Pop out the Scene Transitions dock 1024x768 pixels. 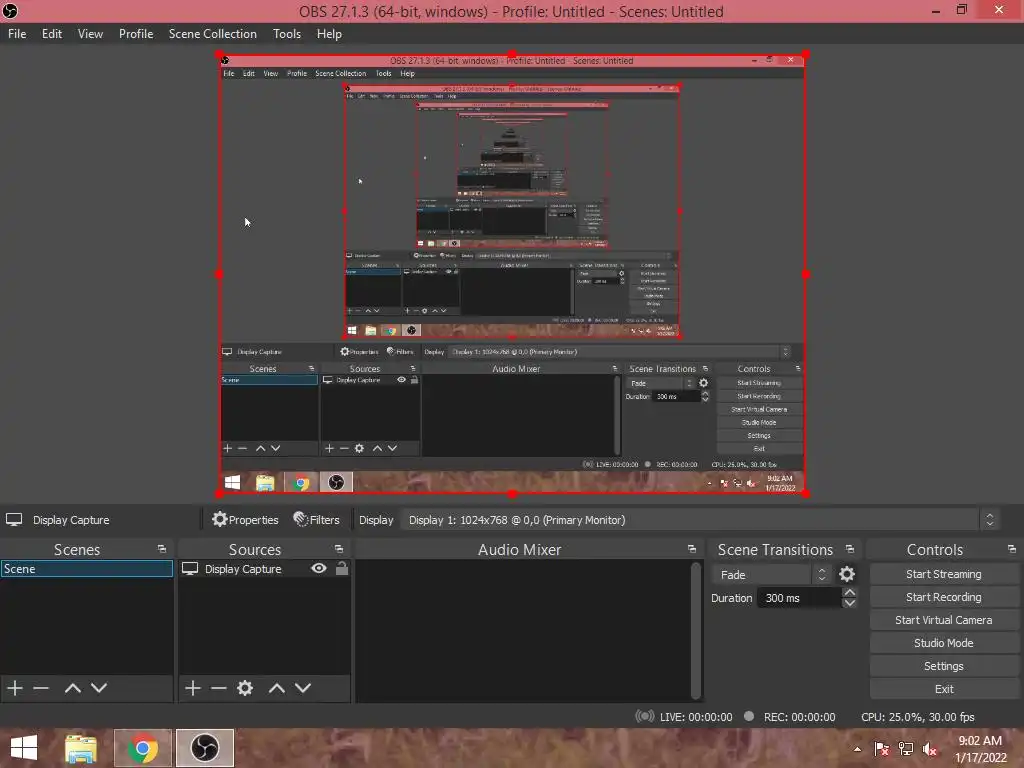(x=850, y=549)
